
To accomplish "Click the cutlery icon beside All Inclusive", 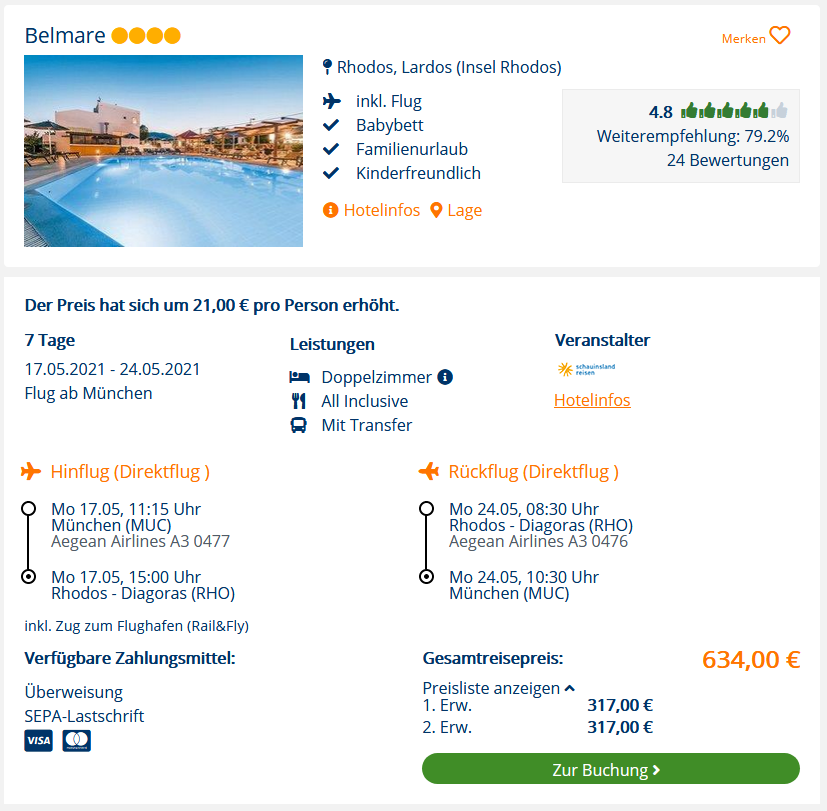I will (299, 401).
